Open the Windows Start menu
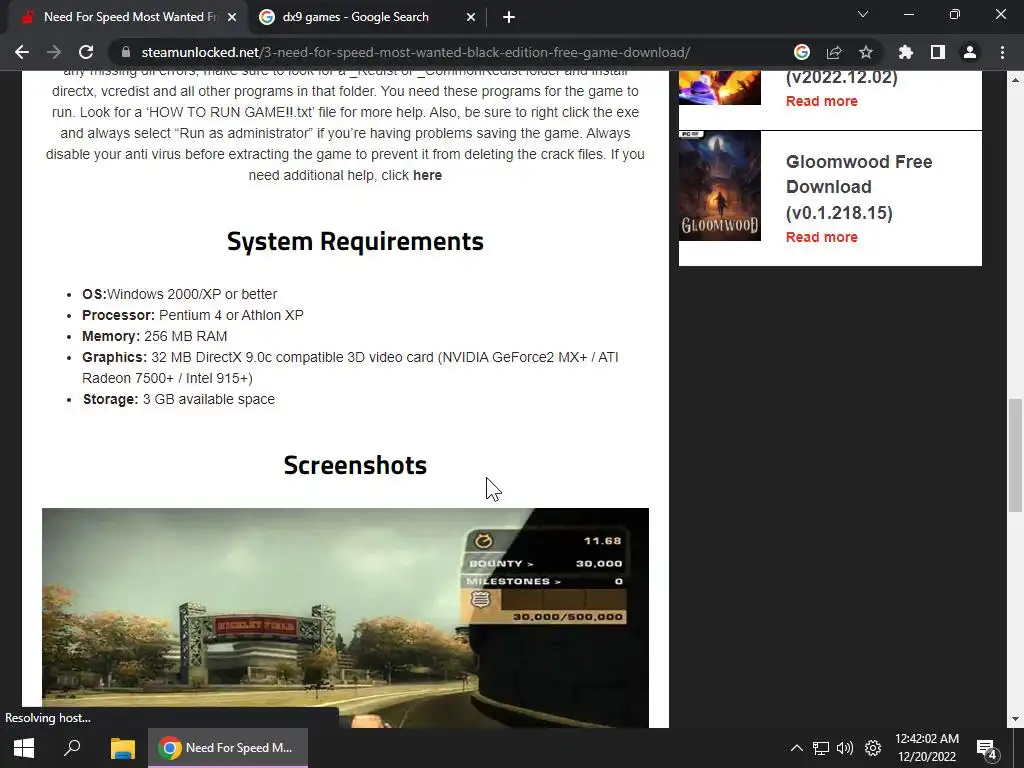The height and width of the screenshot is (768, 1024). pos(24,748)
